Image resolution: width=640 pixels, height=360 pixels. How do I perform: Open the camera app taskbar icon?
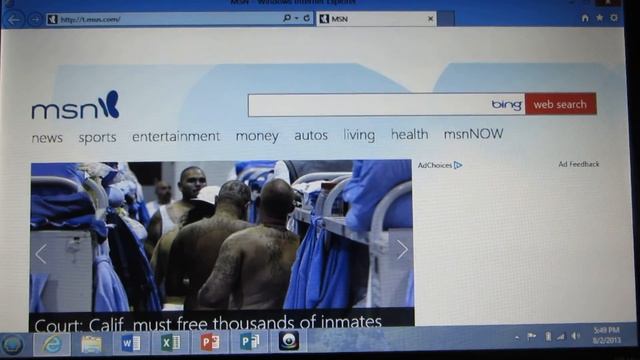click(x=289, y=341)
